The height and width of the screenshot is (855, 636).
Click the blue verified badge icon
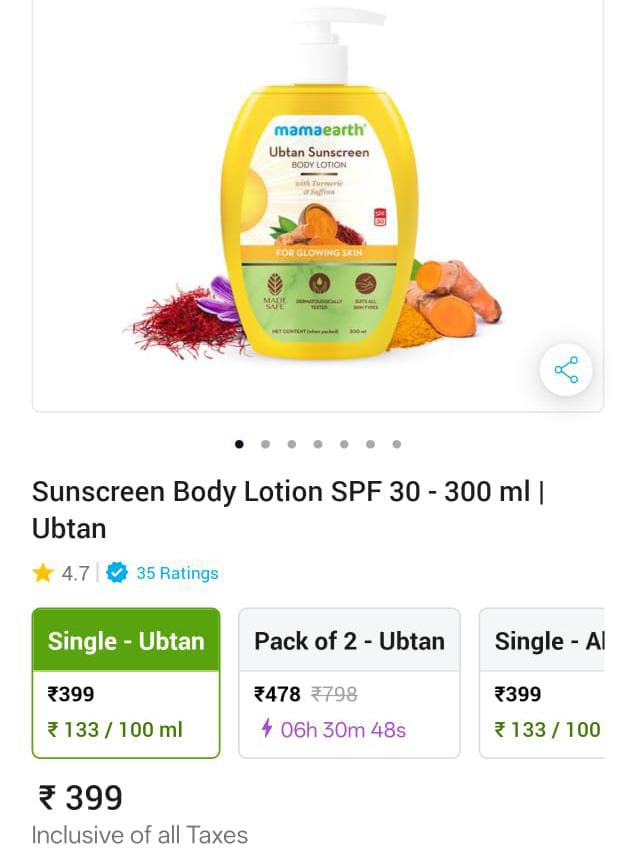pyautogui.click(x=117, y=573)
